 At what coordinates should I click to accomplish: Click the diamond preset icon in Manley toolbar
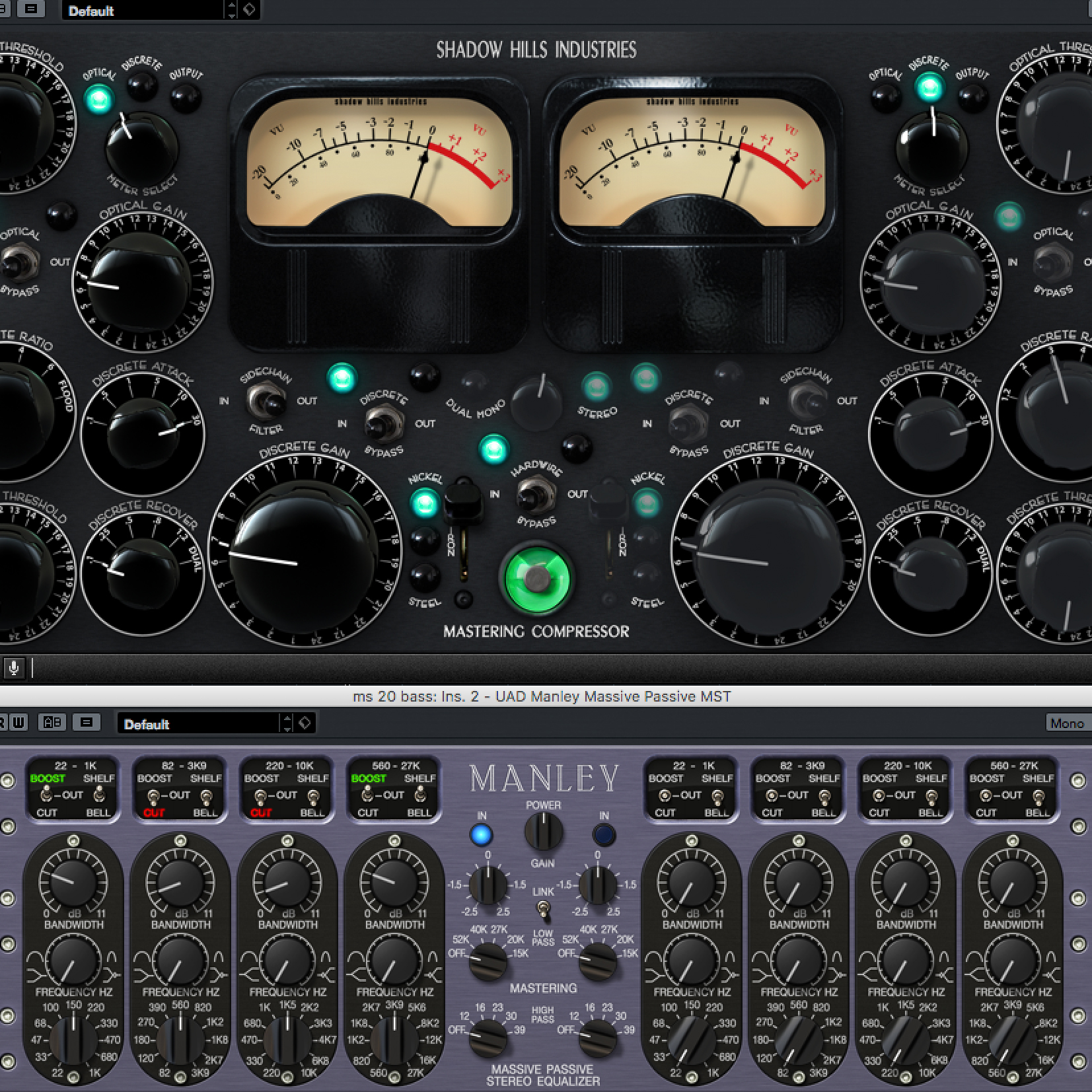pos(305,723)
